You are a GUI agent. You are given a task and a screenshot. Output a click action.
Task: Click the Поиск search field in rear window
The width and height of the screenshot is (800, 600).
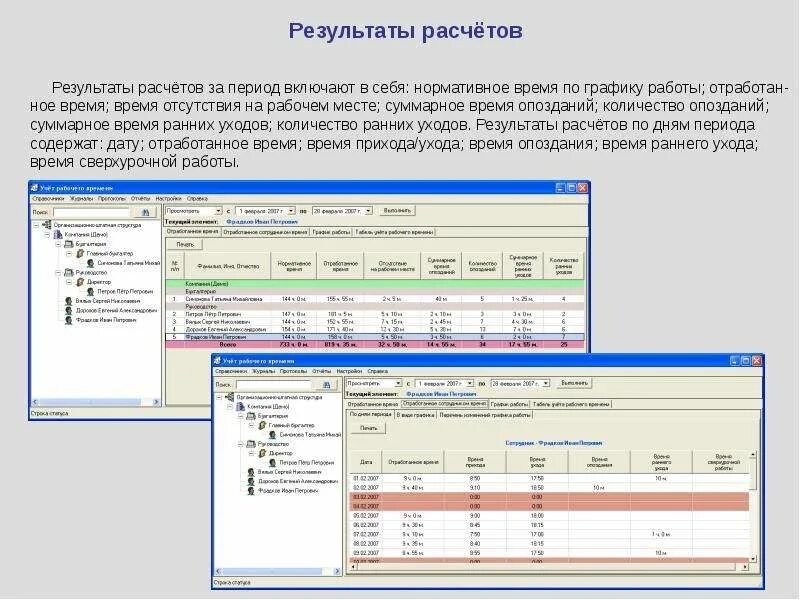pyautogui.click(x=91, y=212)
